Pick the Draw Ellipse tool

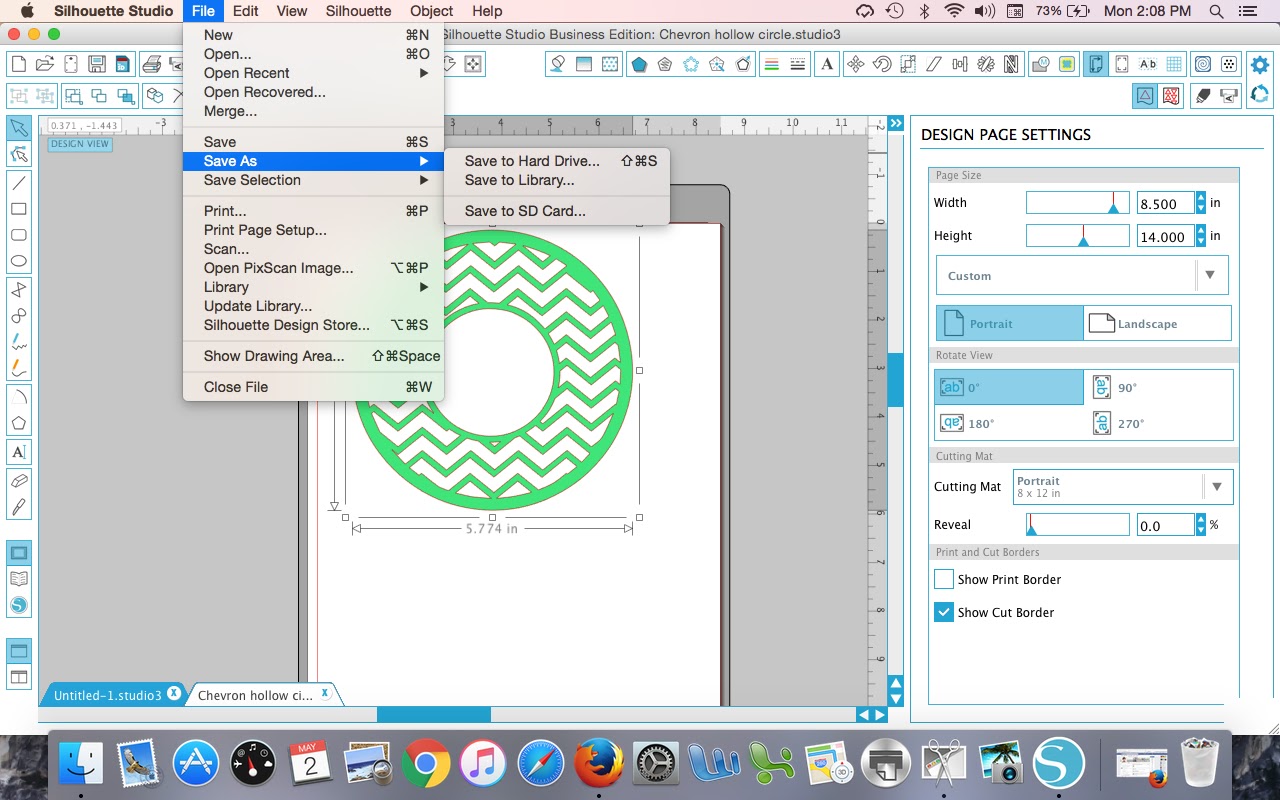tap(18, 260)
